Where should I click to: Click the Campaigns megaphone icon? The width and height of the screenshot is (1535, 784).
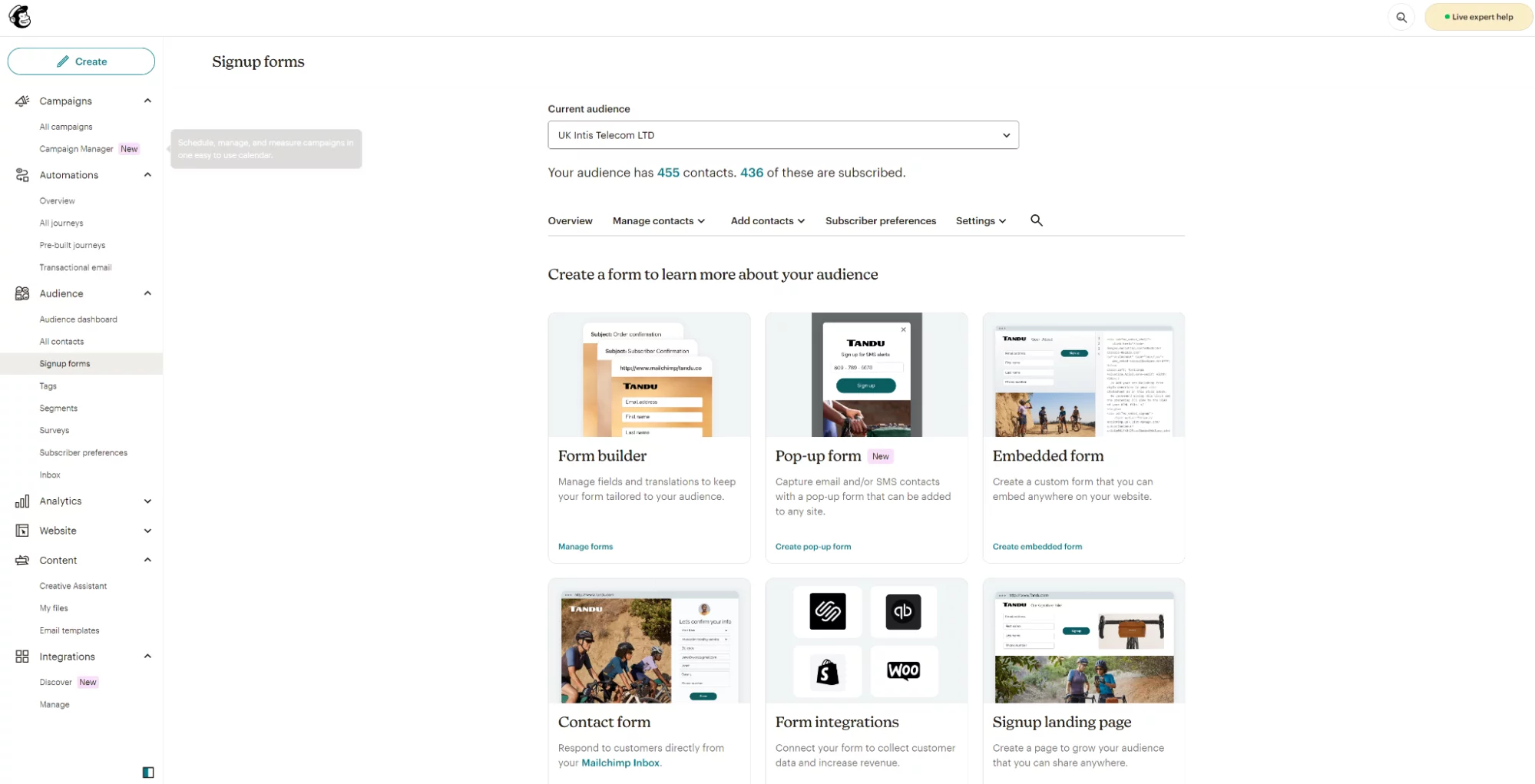coord(22,101)
